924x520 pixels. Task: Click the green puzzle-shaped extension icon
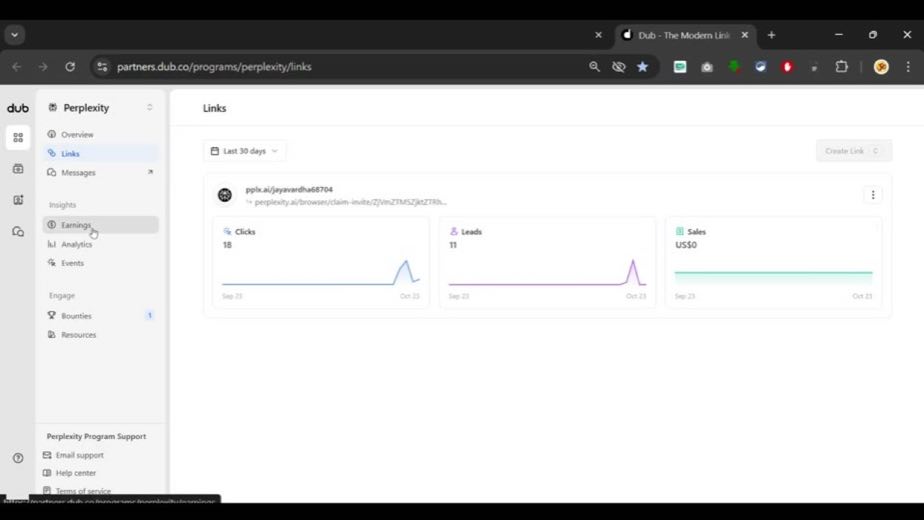coord(734,67)
